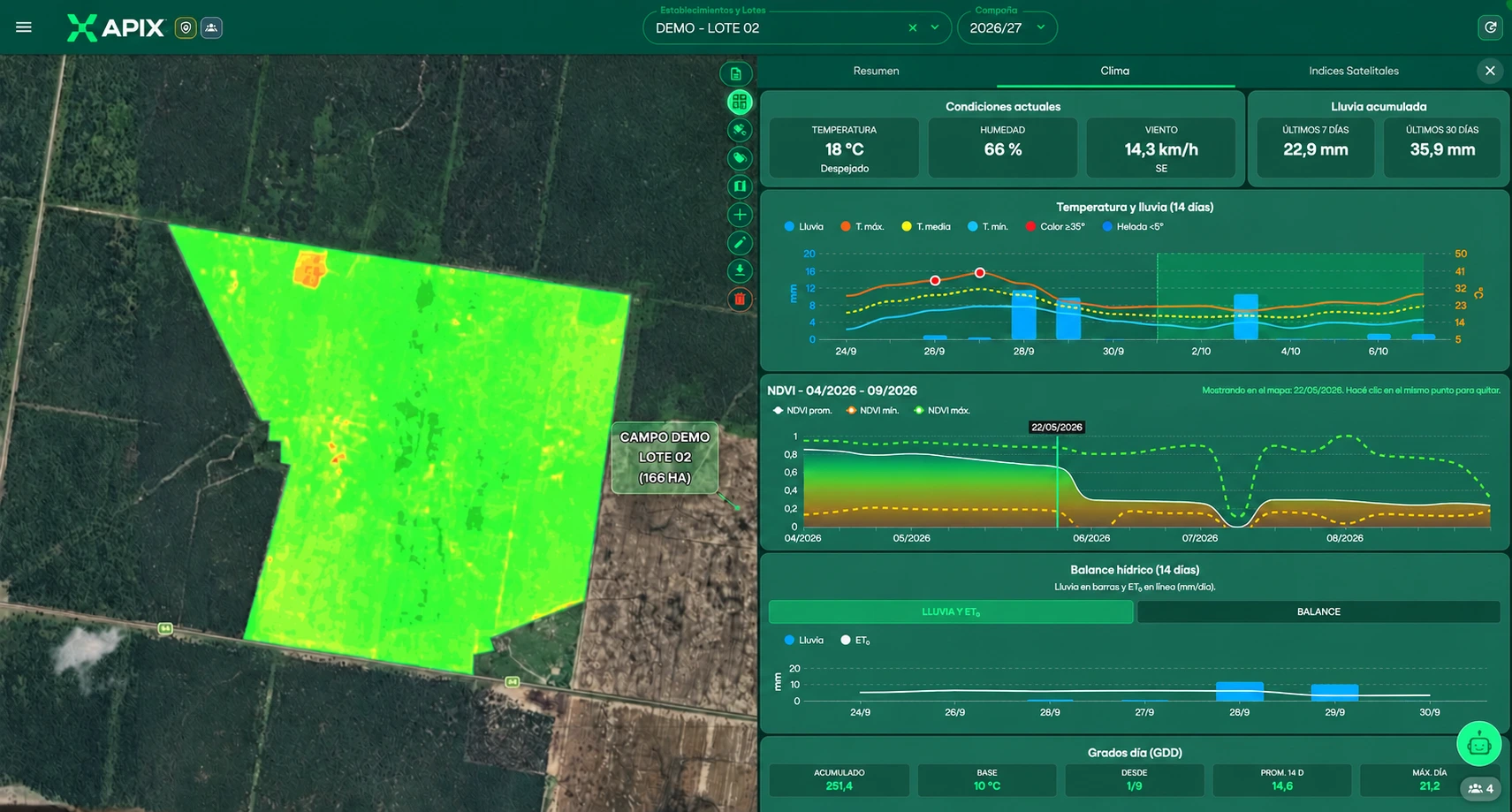This screenshot has height=812, width=1512.
Task: Toggle the Lluvia series in temperature chart legend
Action: point(803,227)
